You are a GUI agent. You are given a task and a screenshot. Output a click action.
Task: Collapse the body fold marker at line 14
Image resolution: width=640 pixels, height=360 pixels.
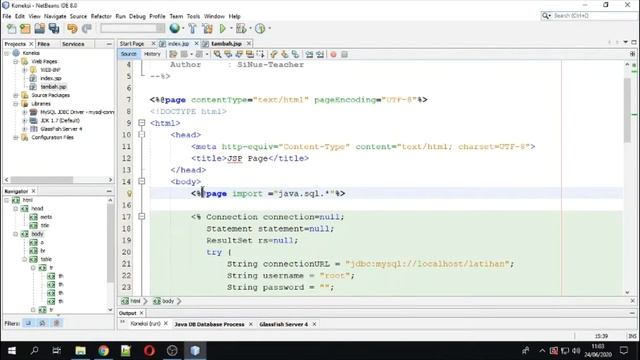pos(142,181)
